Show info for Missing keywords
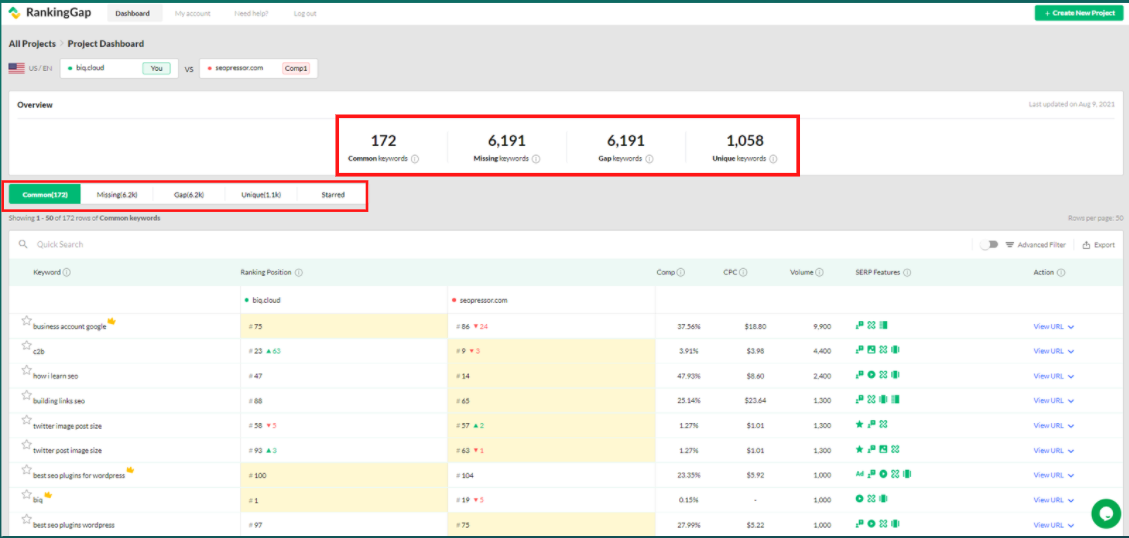The image size is (1129, 538). point(536,158)
